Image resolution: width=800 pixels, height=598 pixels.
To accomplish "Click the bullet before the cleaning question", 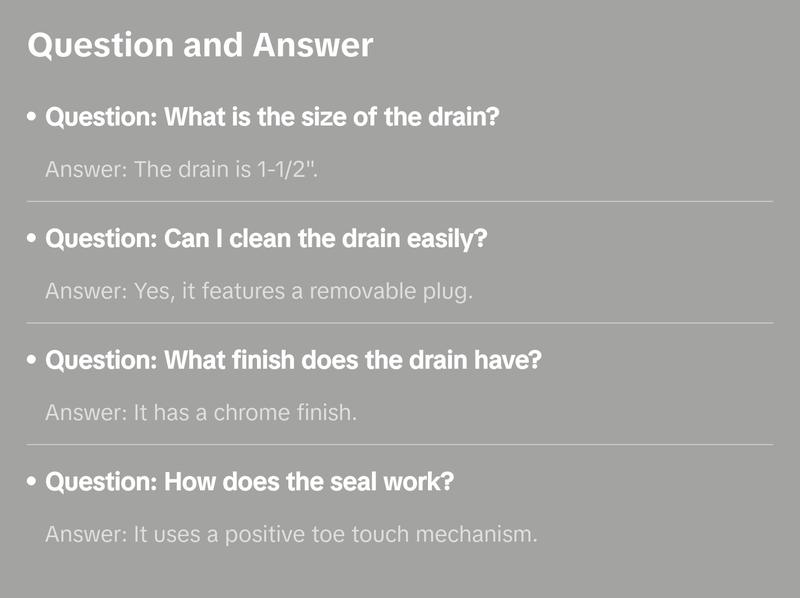I will click(x=33, y=240).
